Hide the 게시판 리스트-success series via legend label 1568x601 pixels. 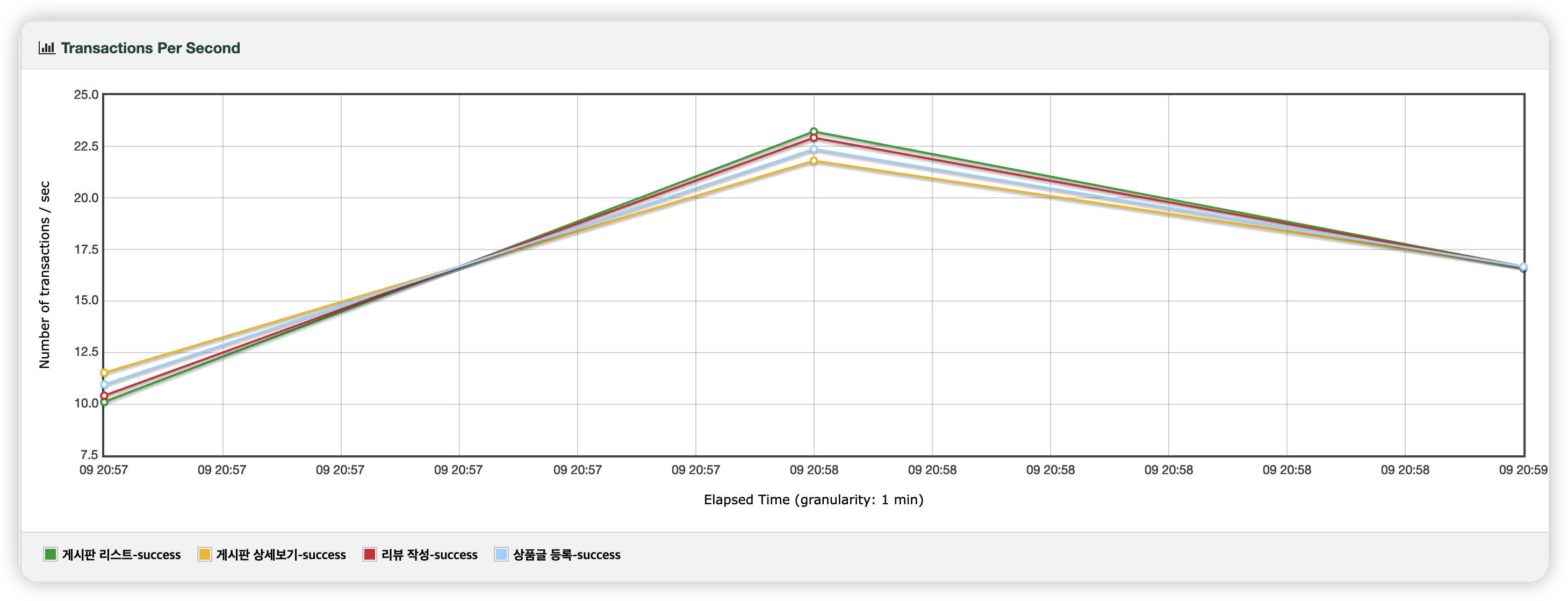[x=121, y=555]
